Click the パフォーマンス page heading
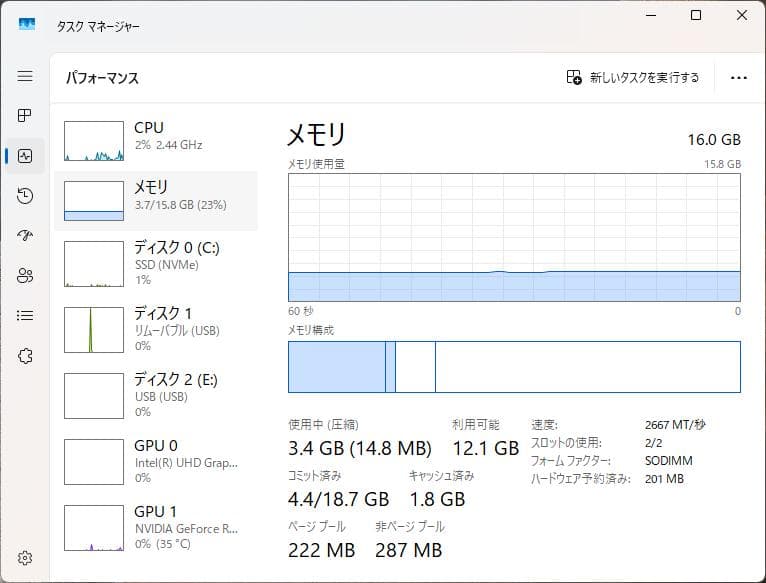 [102, 78]
